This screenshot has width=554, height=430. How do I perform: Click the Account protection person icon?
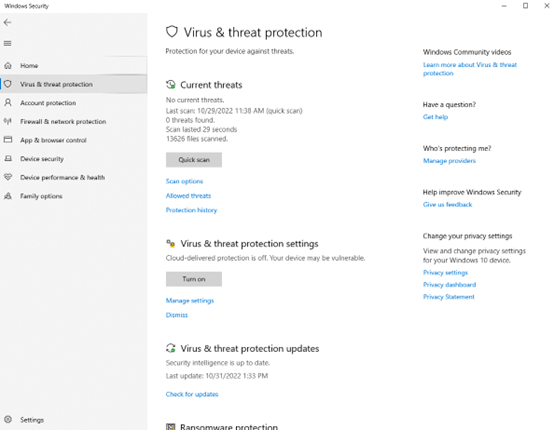8,102
